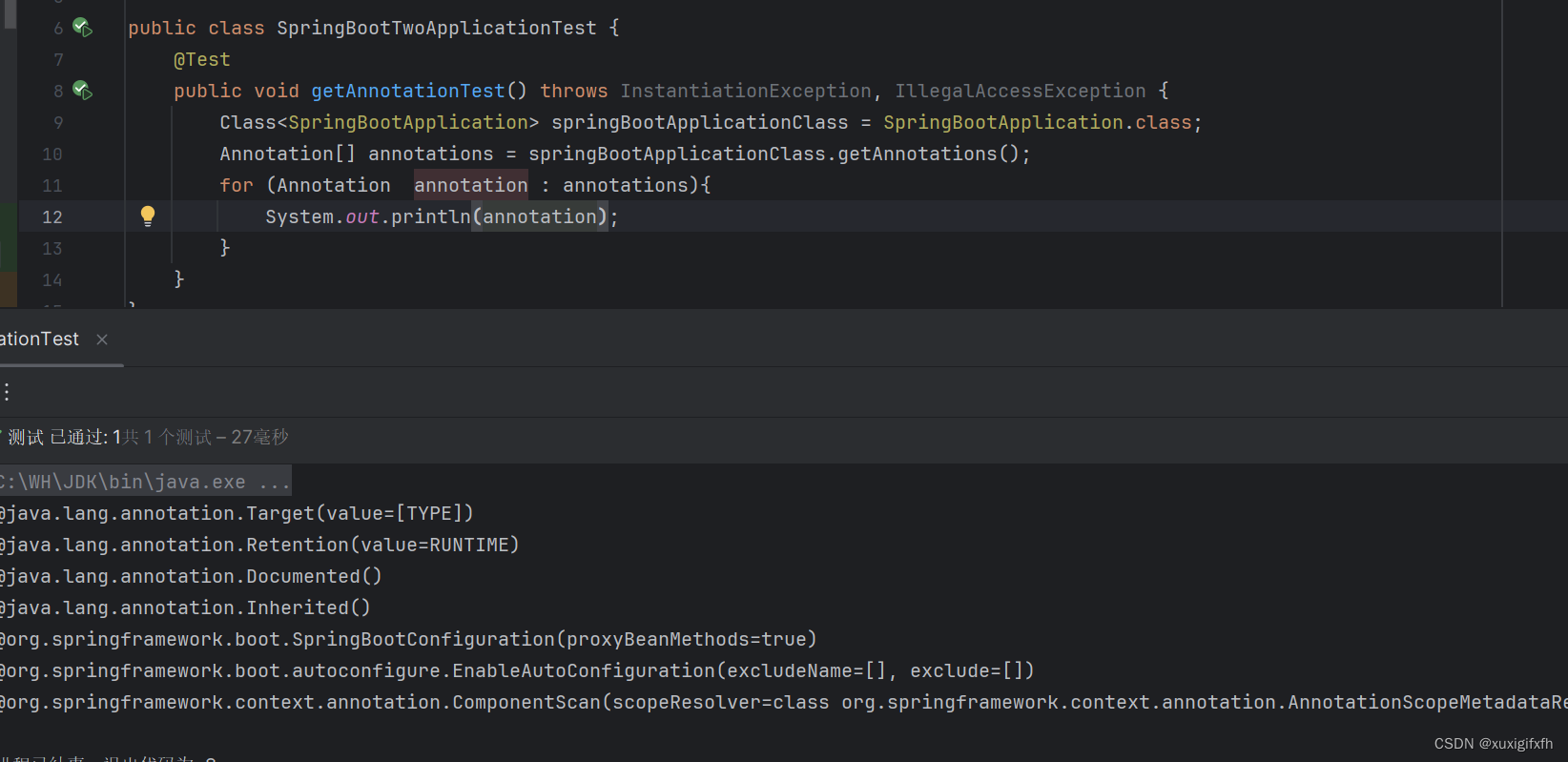Click the yellow lightbulb quick-fix icon
This screenshot has width=1568, height=762.
coord(148,216)
